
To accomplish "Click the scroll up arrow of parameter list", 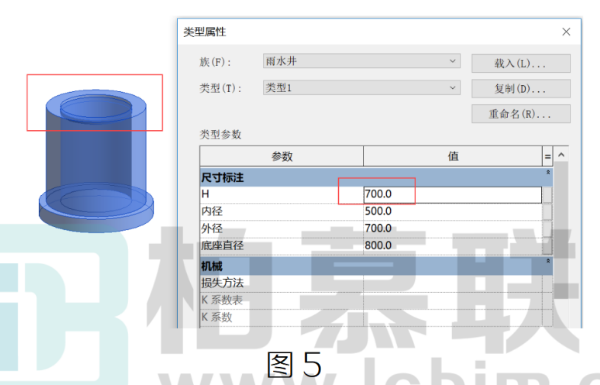I will 561,155.
